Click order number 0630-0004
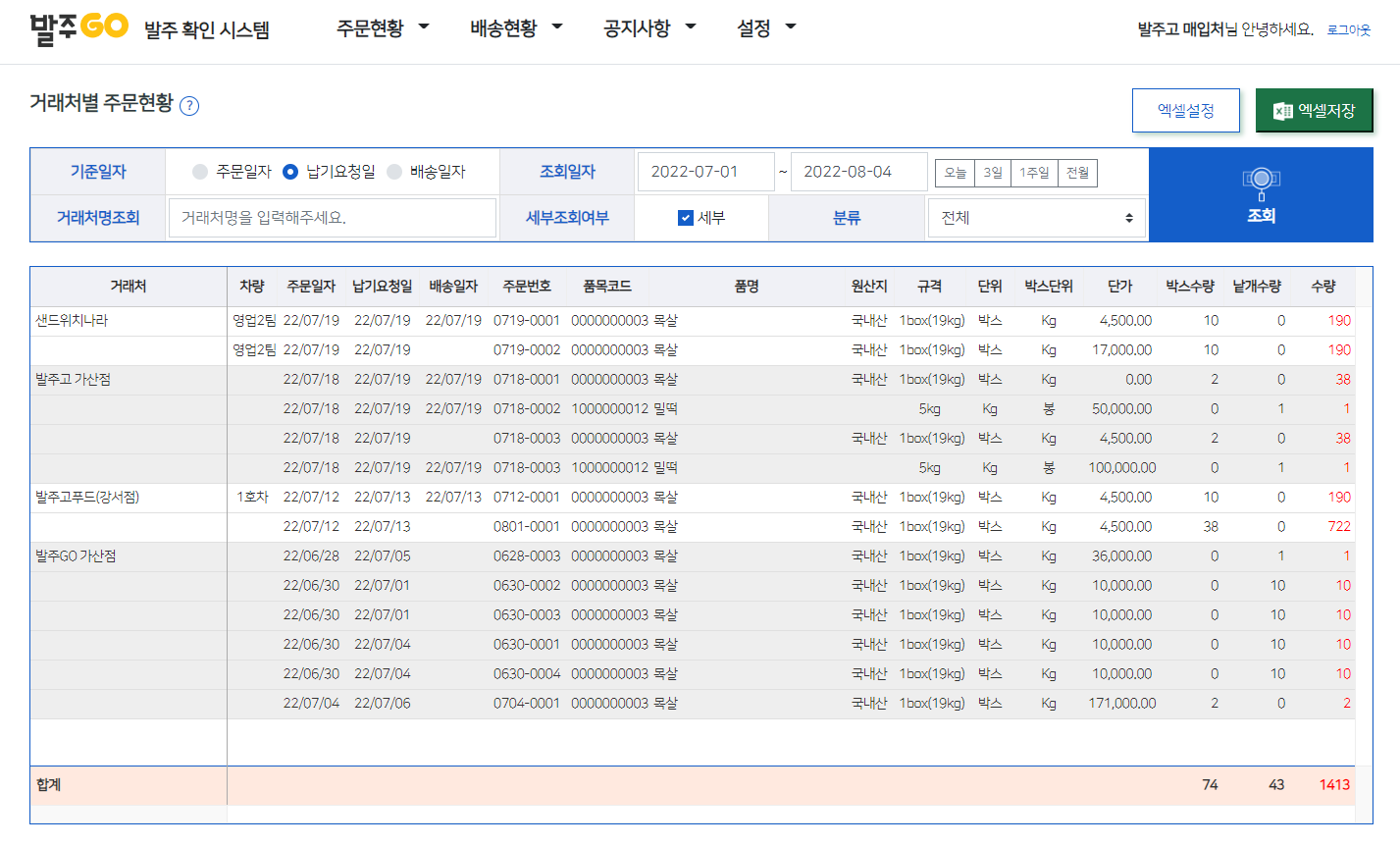The height and width of the screenshot is (846, 1400). tap(527, 674)
